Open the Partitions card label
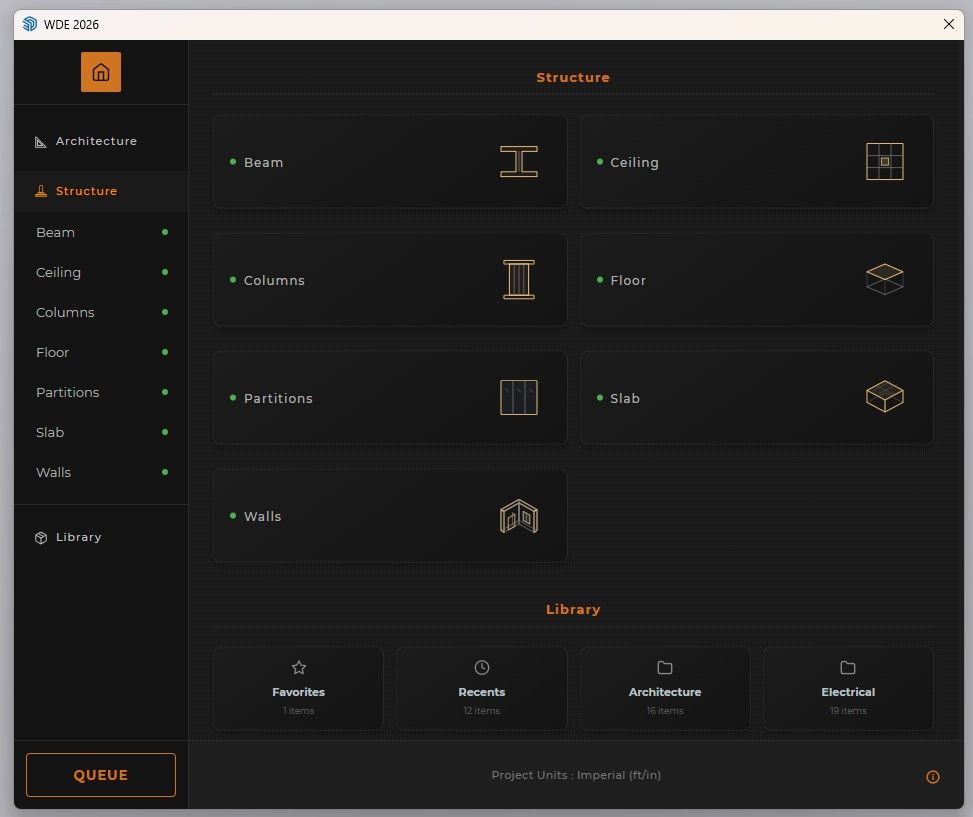This screenshot has height=817, width=973. (x=278, y=398)
